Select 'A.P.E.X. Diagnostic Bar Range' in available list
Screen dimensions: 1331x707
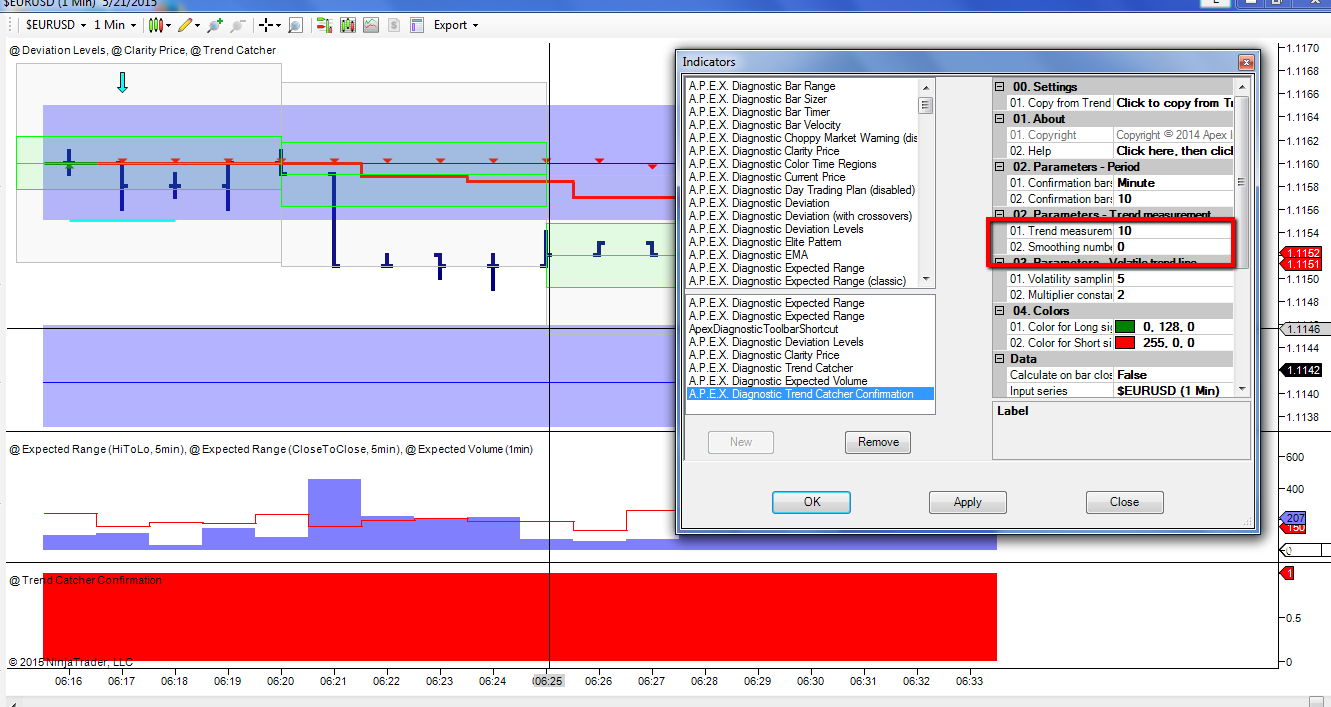[762, 86]
